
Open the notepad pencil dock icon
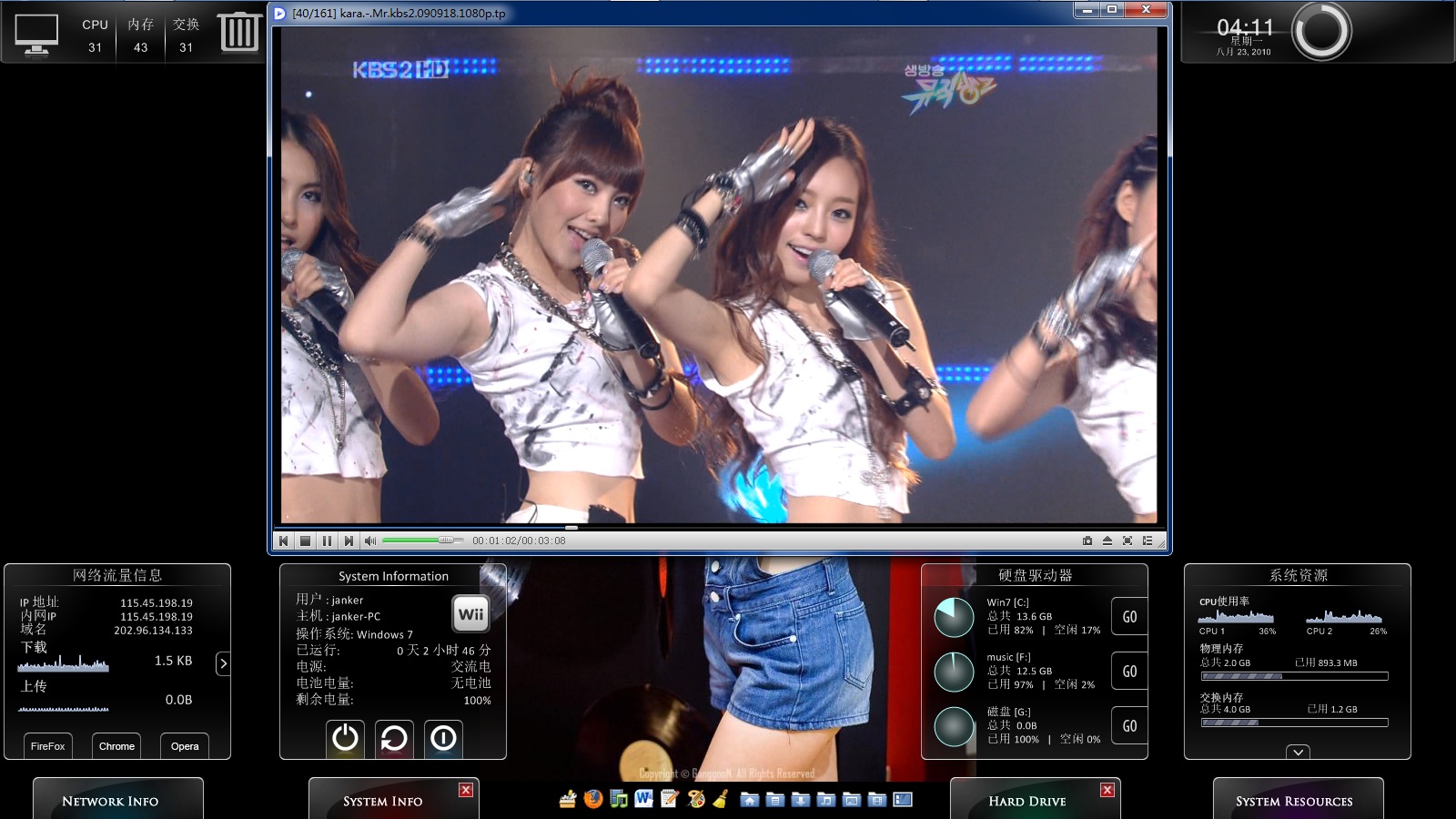click(x=670, y=799)
